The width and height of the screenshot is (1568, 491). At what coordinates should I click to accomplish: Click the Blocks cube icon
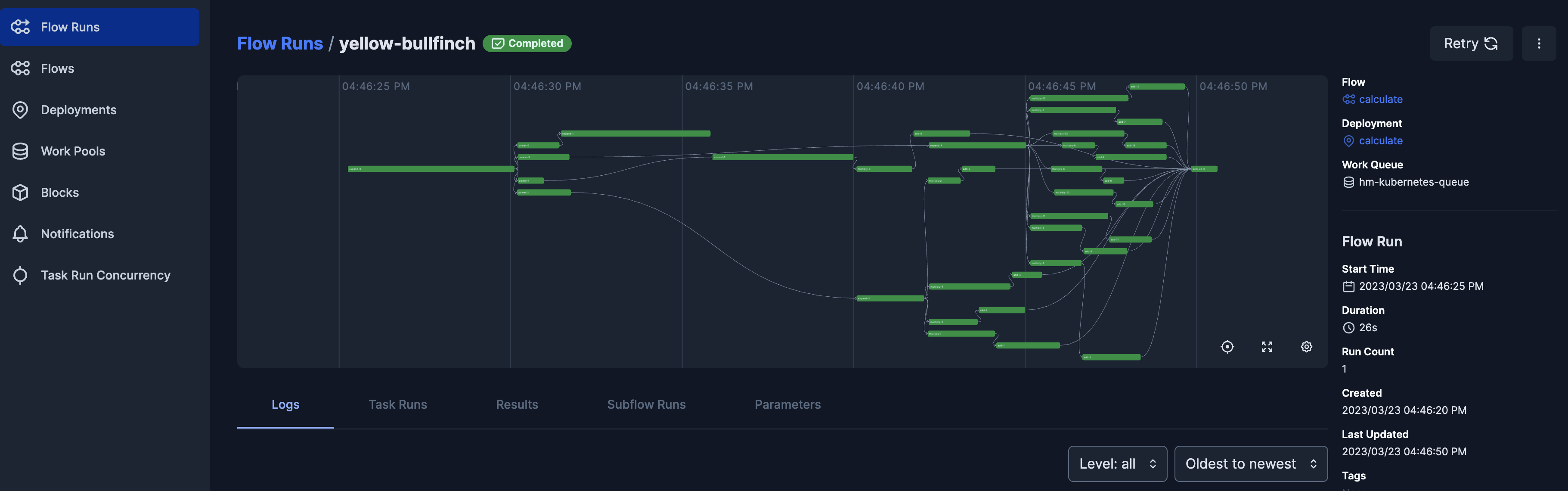pyautogui.click(x=20, y=193)
